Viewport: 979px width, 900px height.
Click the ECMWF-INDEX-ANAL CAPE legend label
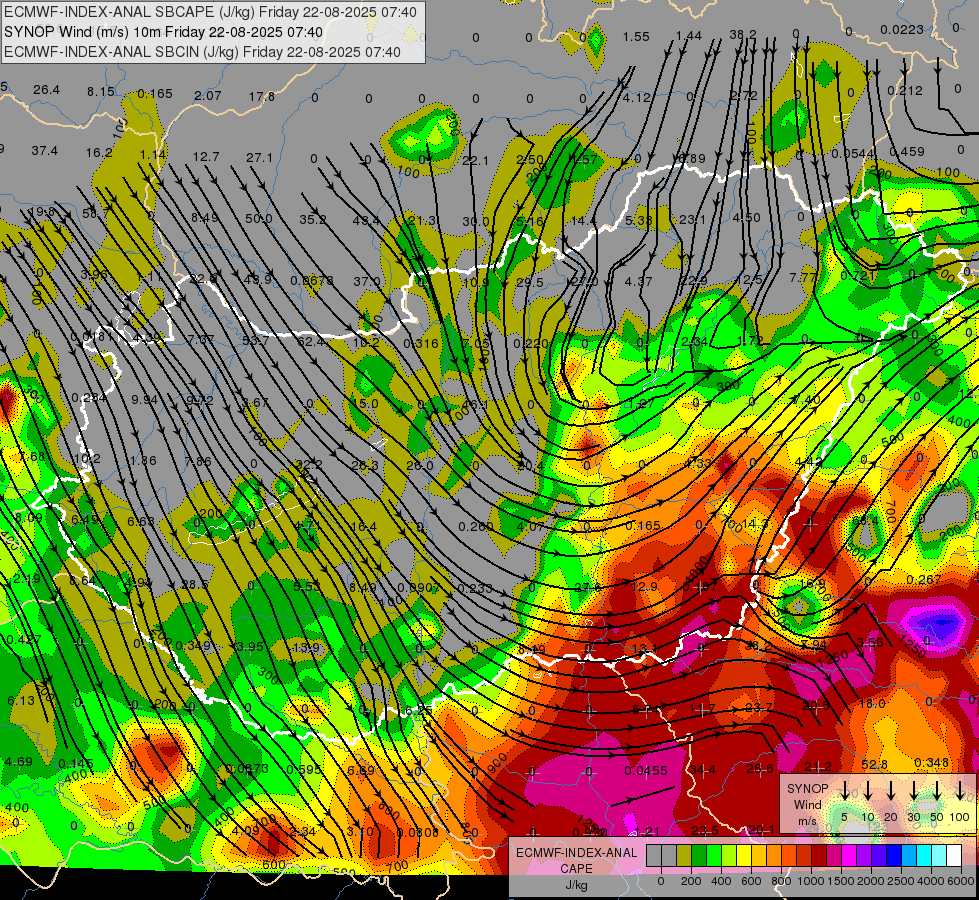(x=576, y=860)
